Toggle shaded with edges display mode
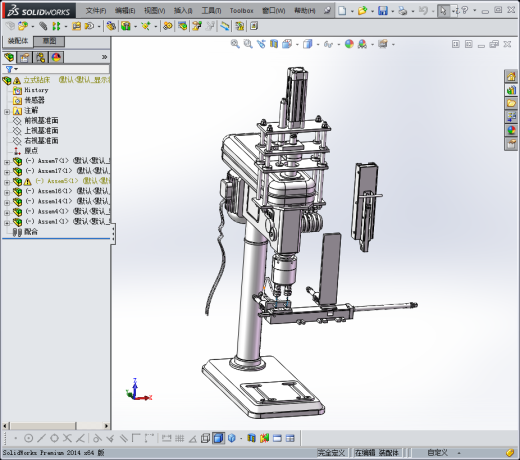 (218, 438)
